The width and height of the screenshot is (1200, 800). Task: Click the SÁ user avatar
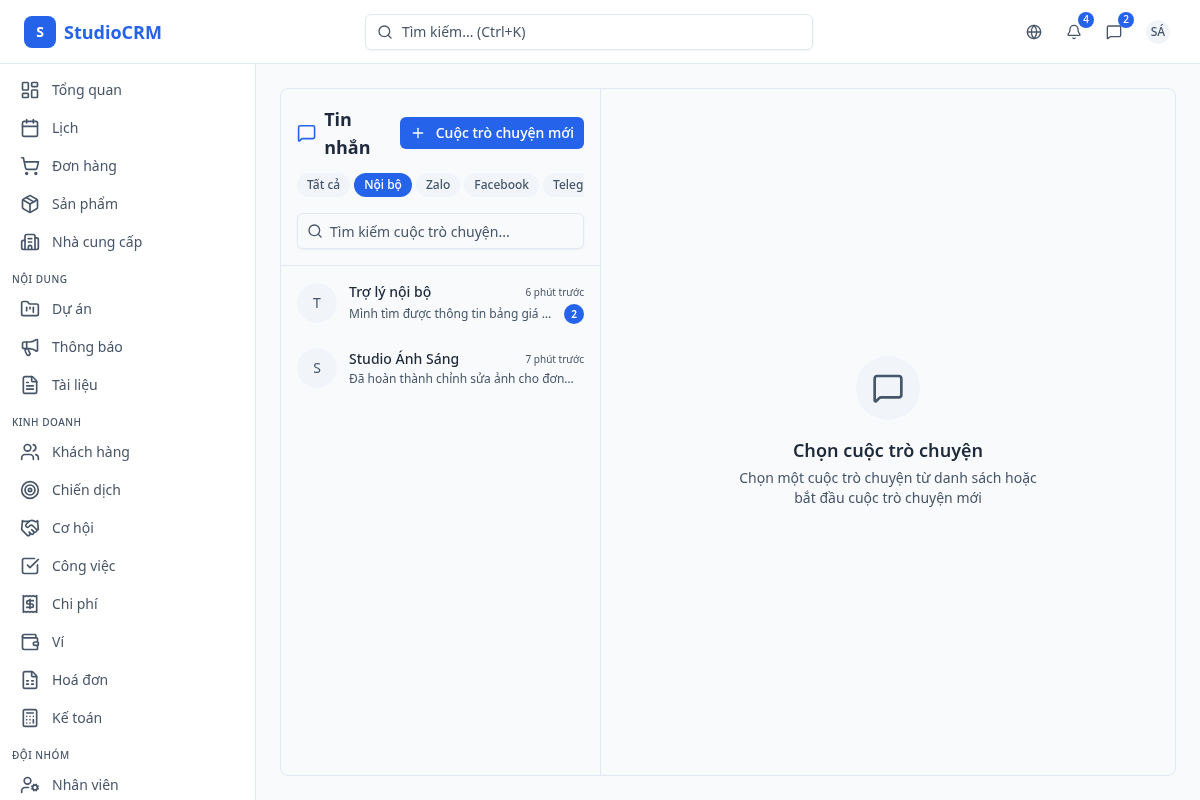click(x=1158, y=32)
